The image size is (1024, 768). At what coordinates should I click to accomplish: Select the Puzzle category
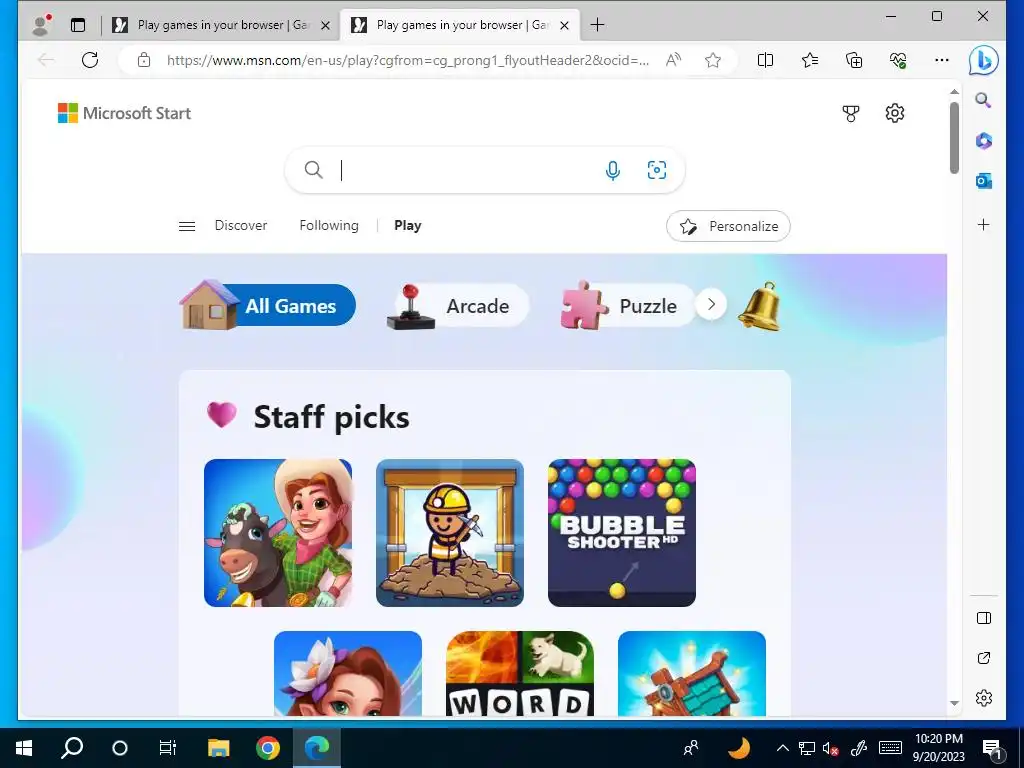(x=627, y=306)
